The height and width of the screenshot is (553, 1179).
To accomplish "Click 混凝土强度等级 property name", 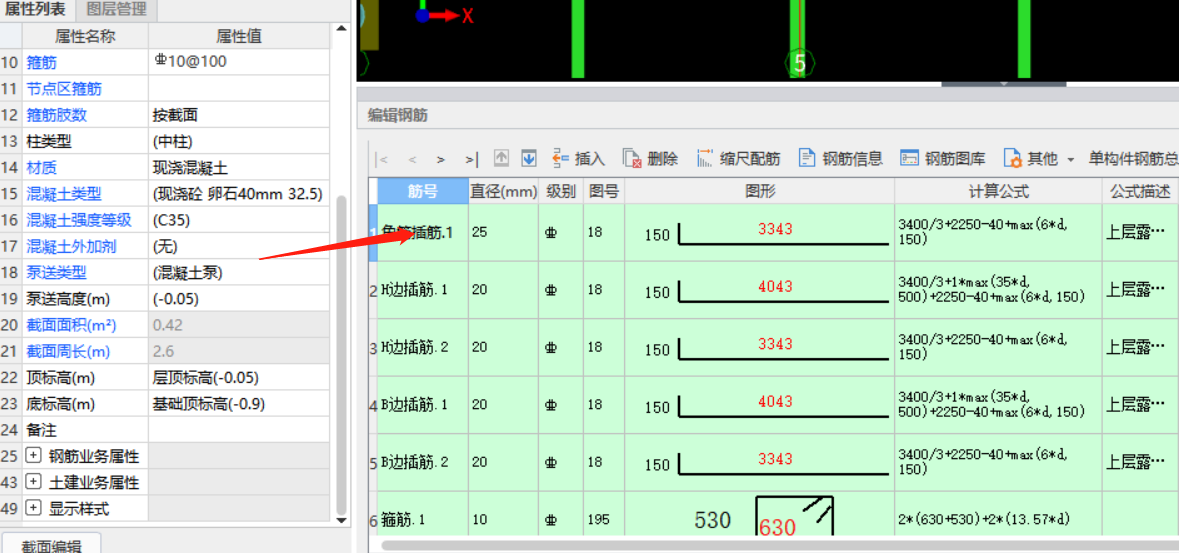I will [79, 220].
